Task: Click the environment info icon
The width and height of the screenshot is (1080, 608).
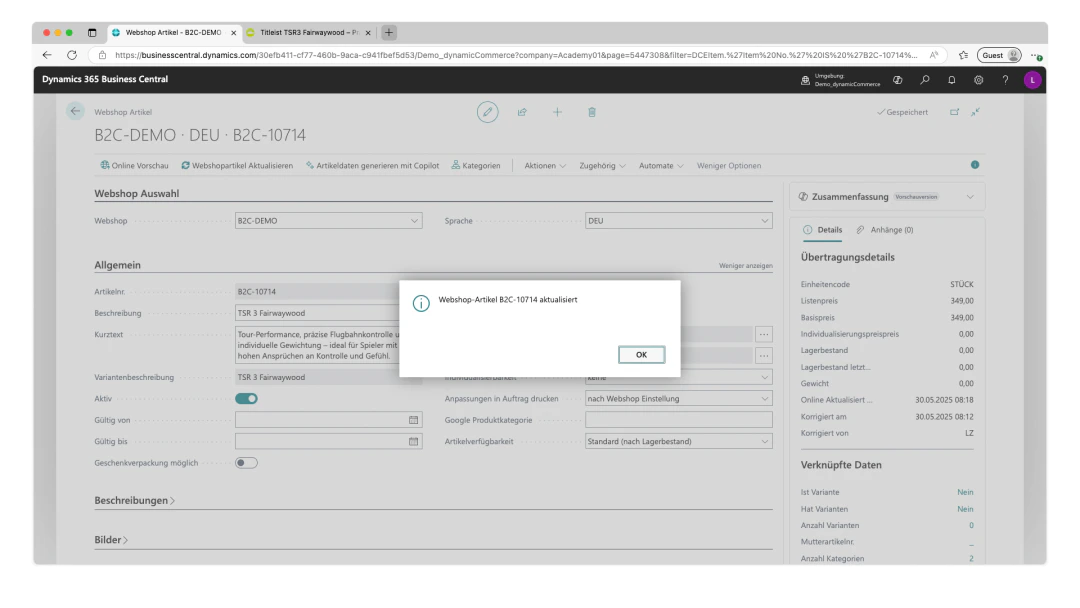Action: pos(804,80)
